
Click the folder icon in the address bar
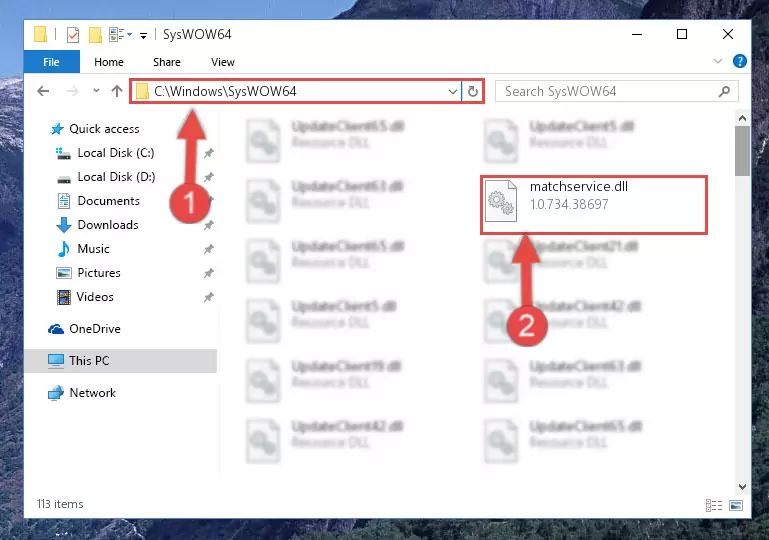142,91
